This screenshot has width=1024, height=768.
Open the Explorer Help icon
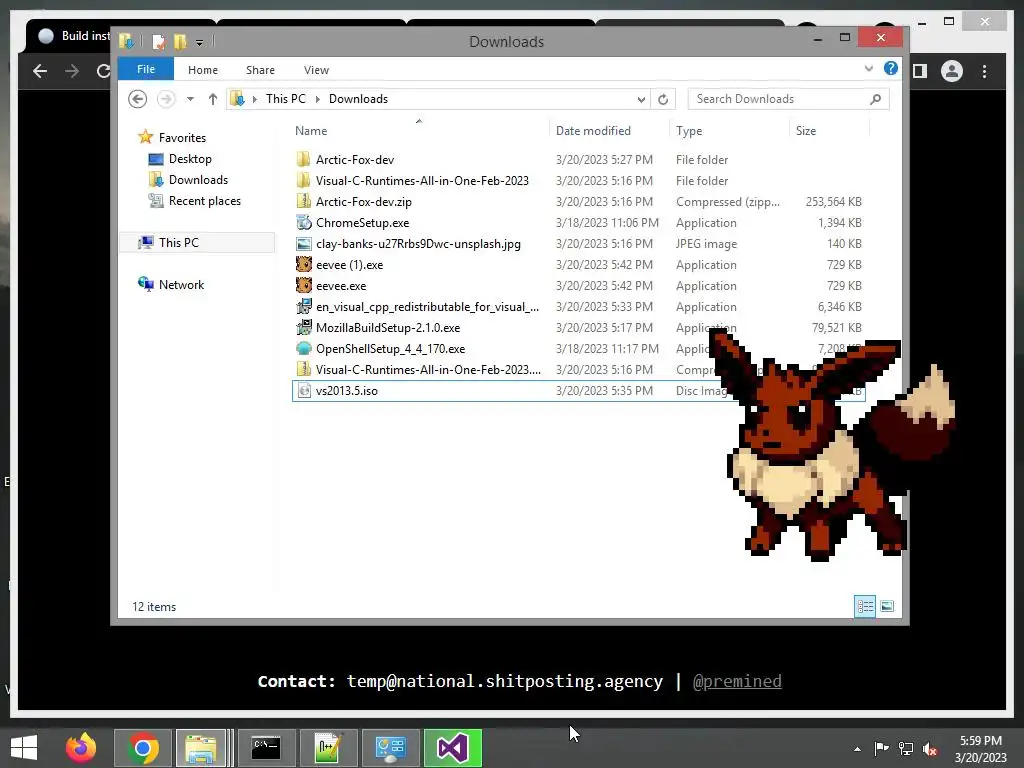[x=891, y=69]
